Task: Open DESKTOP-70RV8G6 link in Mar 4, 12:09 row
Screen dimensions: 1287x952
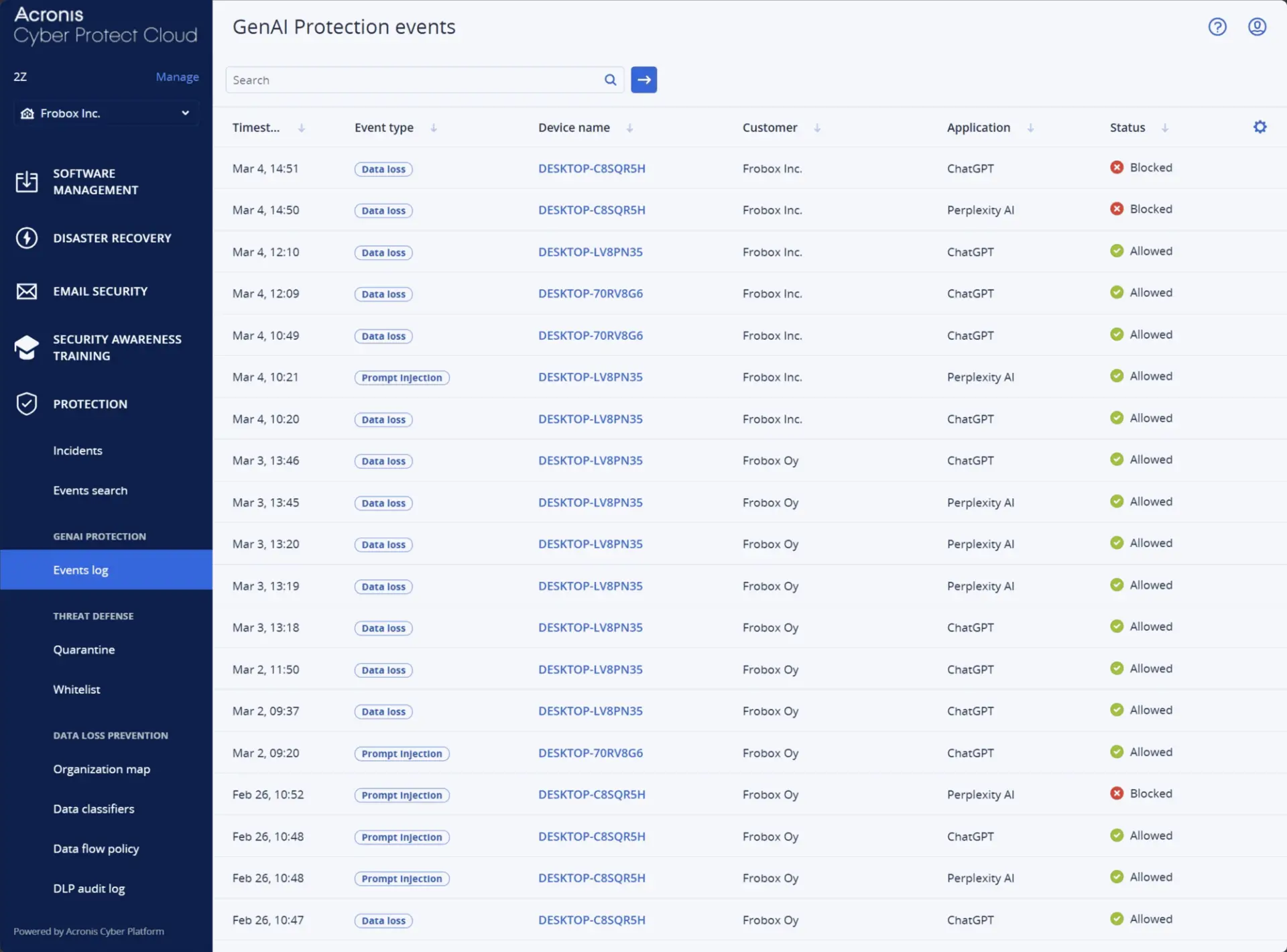Action: coord(591,294)
